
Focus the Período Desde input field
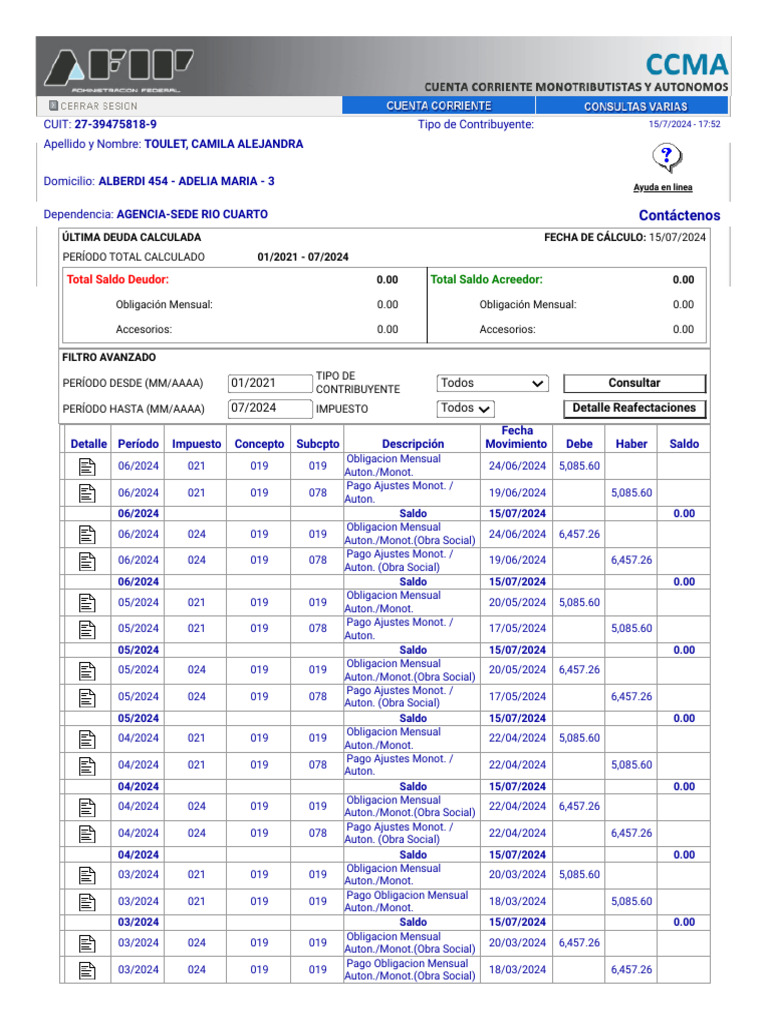(269, 383)
